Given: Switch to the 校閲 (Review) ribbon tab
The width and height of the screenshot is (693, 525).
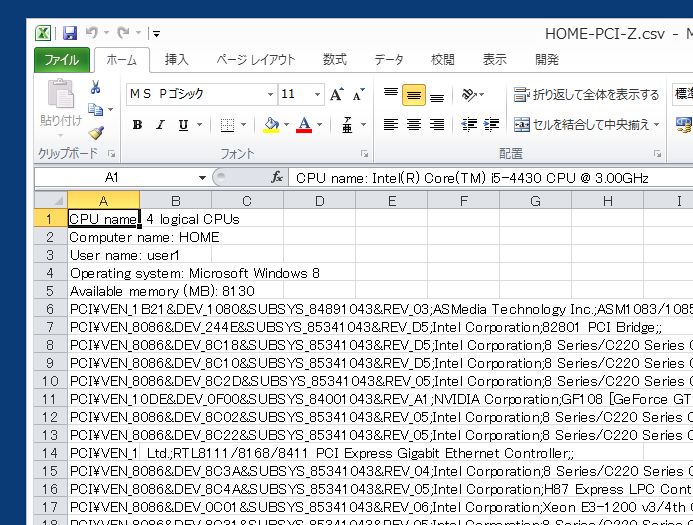Looking at the screenshot, I should pos(442,60).
